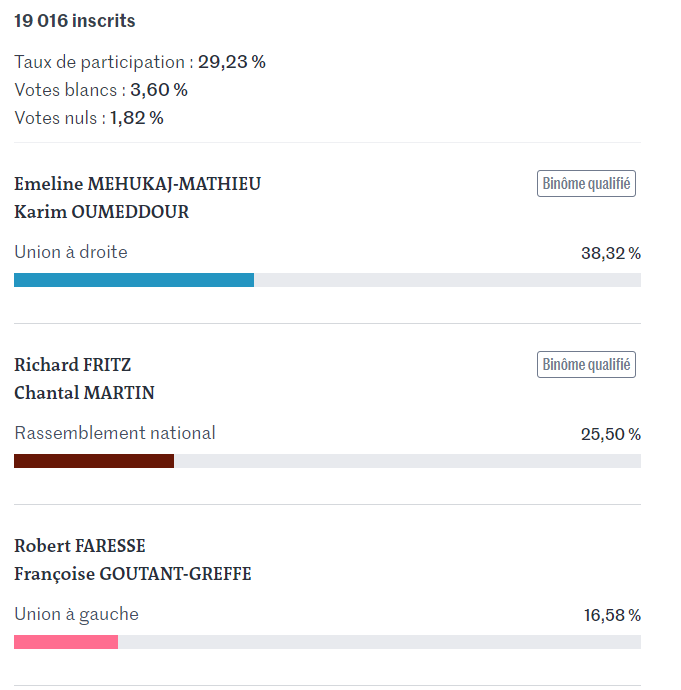Image resolution: width=681 pixels, height=690 pixels.
Task: Click the dark red Rassemblement national bar
Action: 94,461
